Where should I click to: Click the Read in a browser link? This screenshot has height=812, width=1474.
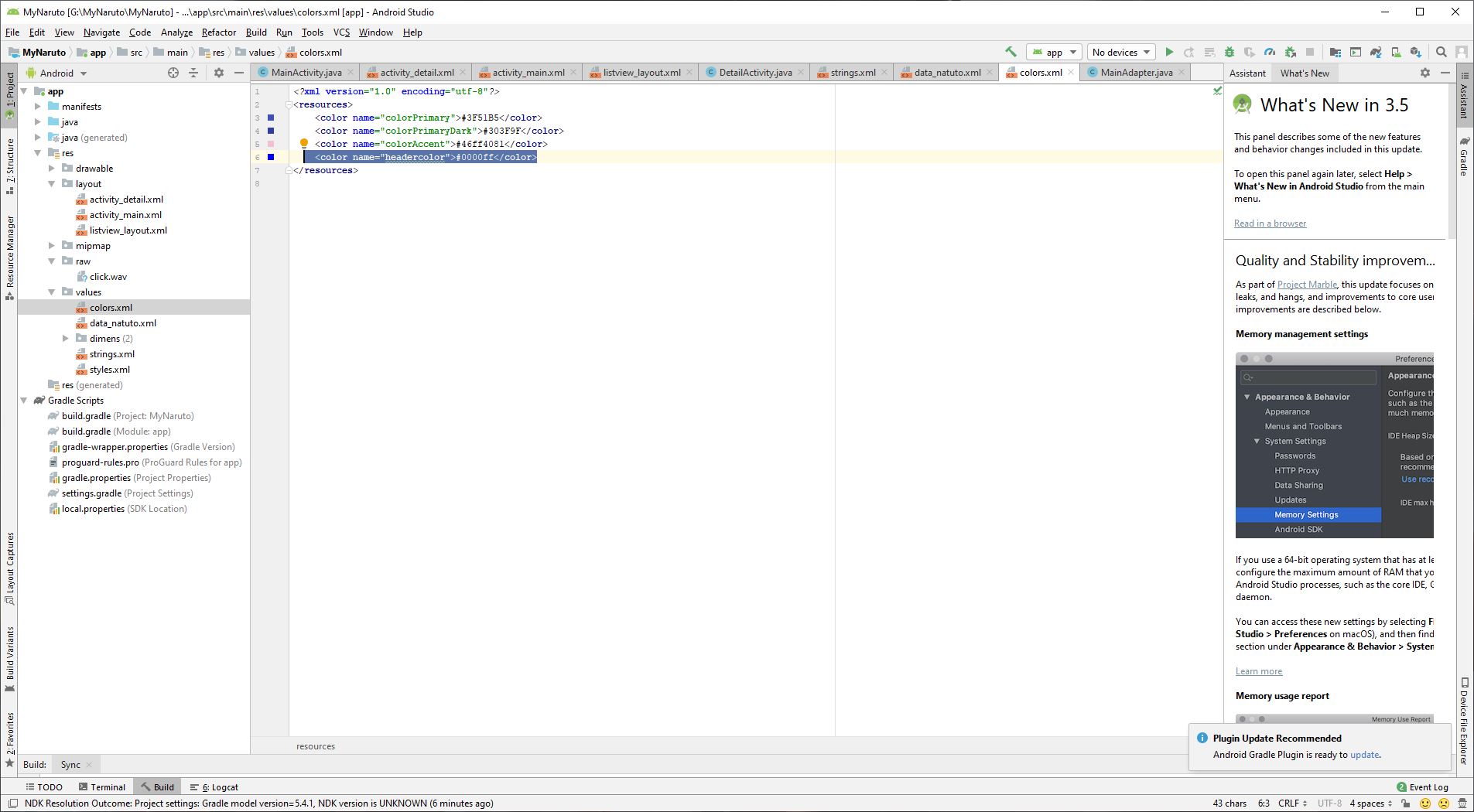(1270, 223)
